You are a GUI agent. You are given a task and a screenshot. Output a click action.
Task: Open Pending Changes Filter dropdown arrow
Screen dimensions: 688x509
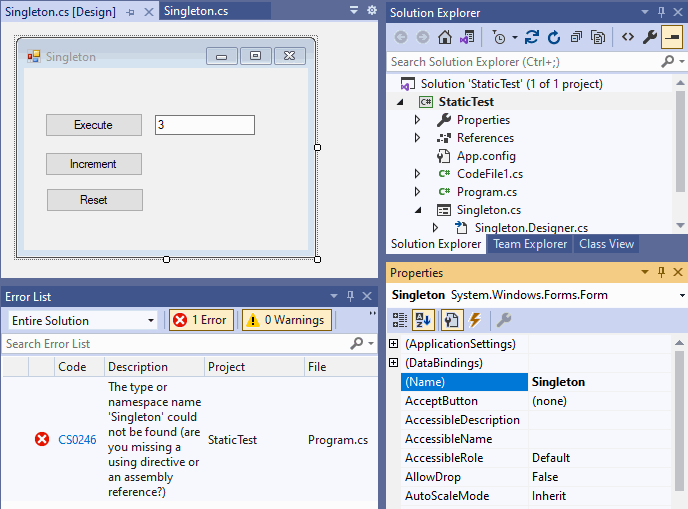coord(515,37)
